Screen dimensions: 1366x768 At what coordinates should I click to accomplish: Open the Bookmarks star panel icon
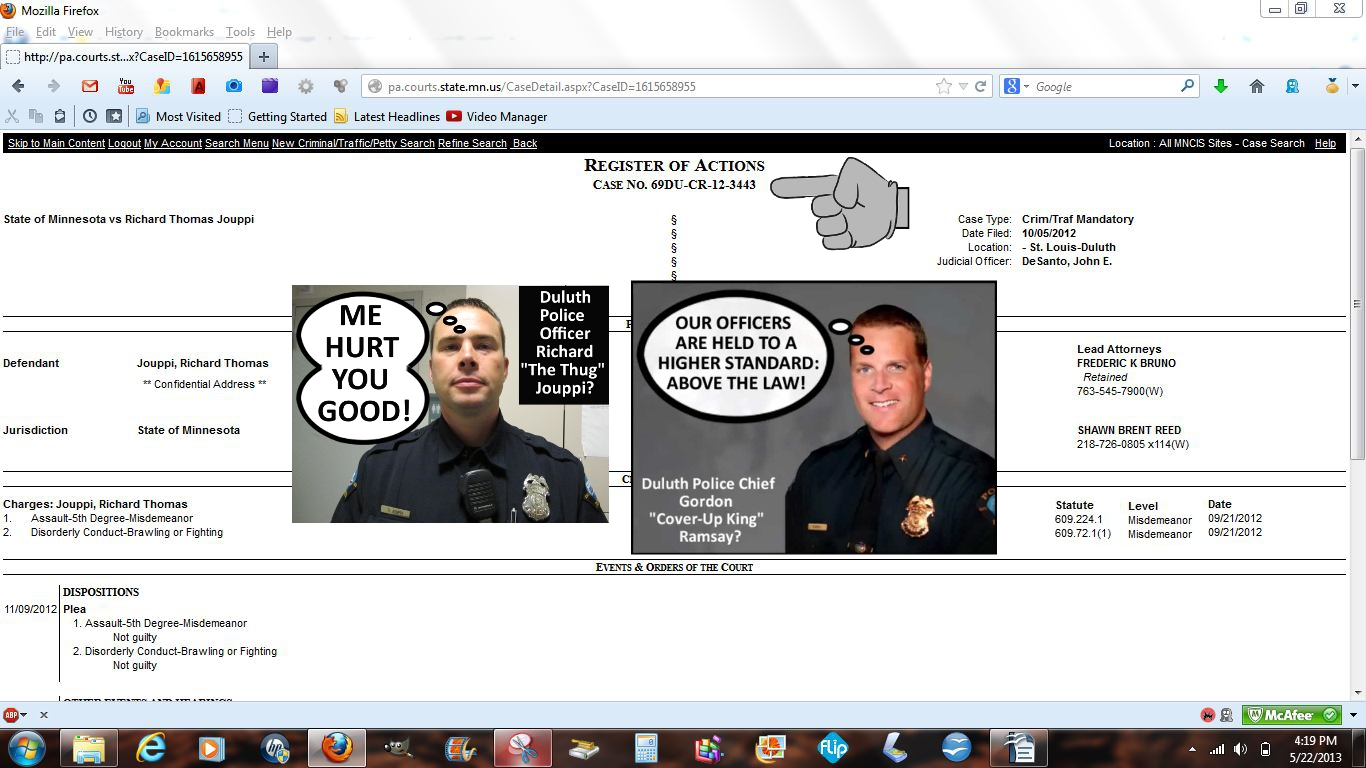[114, 116]
